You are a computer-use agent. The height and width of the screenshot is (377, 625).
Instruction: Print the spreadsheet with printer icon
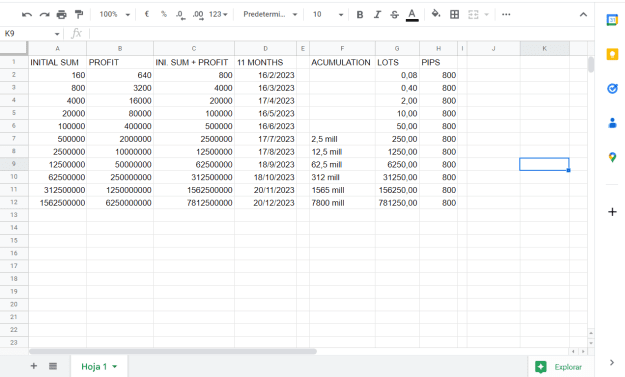pyautogui.click(x=61, y=15)
